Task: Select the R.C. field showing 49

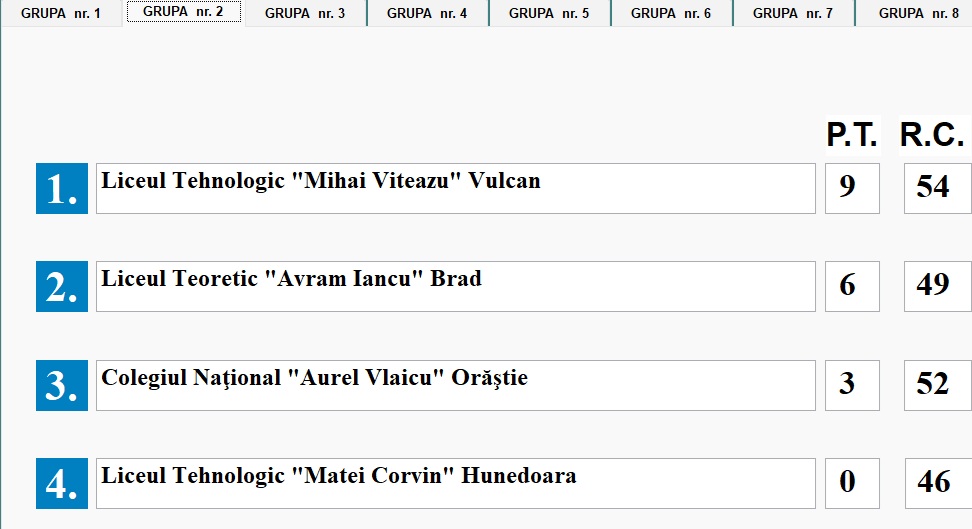Action: tap(936, 286)
